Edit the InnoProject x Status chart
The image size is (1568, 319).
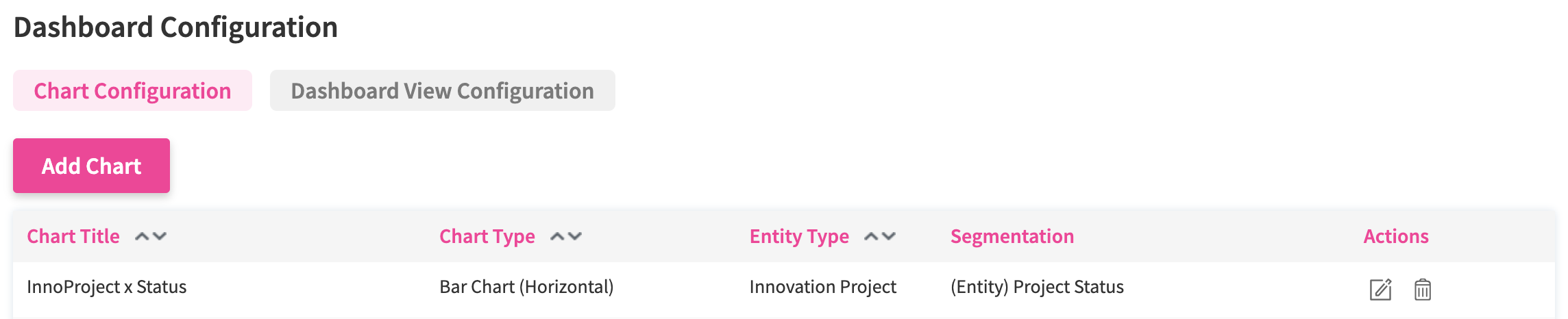click(1380, 289)
